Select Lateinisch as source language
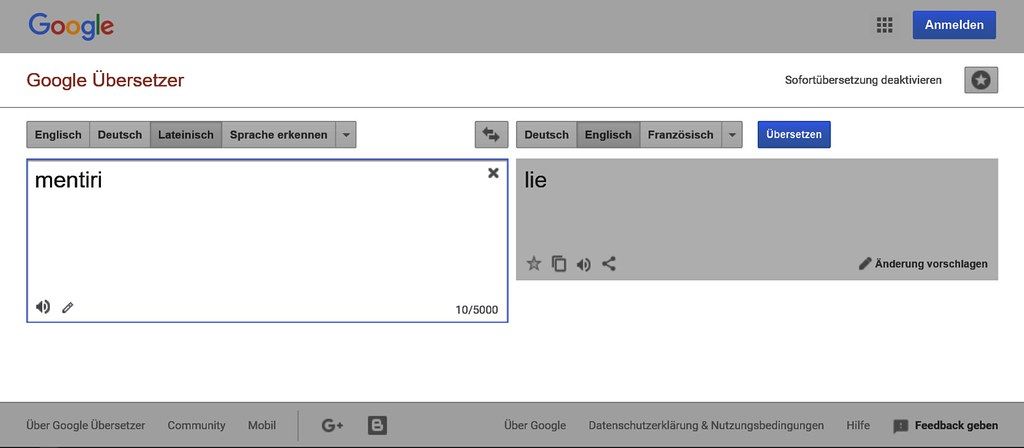This screenshot has width=1024, height=448. click(x=186, y=135)
